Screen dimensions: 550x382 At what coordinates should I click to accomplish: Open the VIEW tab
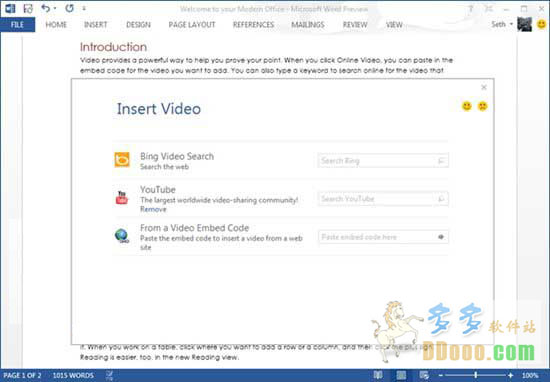coord(394,25)
